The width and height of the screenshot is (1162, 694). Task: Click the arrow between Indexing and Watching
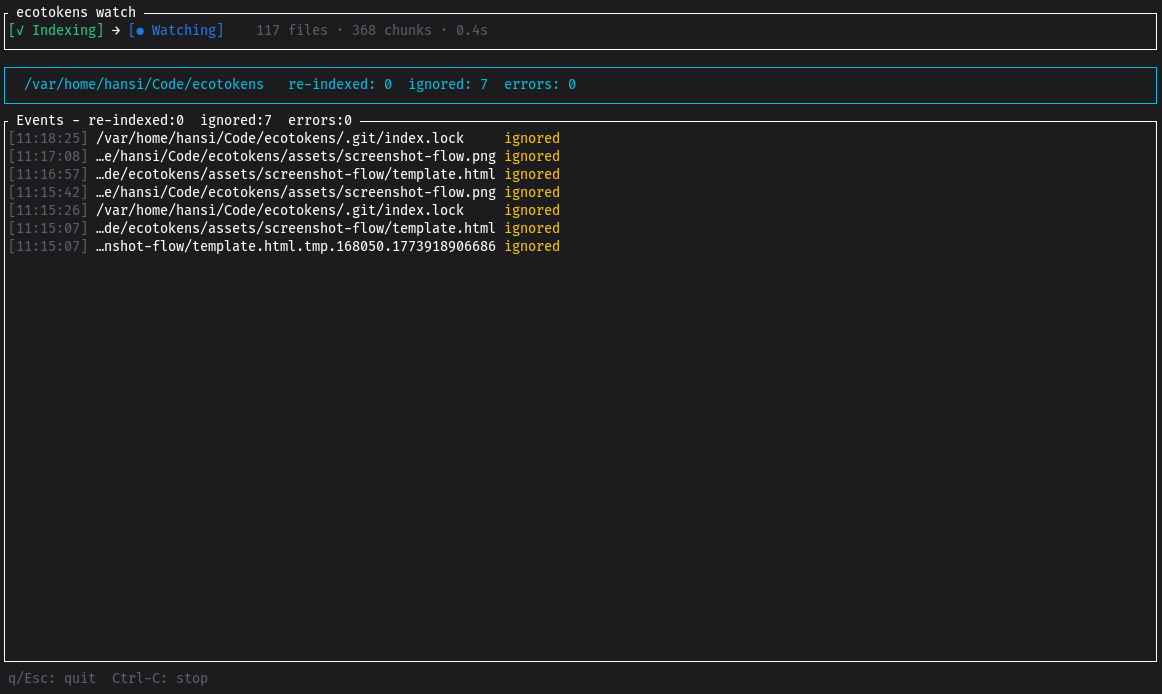(x=116, y=30)
